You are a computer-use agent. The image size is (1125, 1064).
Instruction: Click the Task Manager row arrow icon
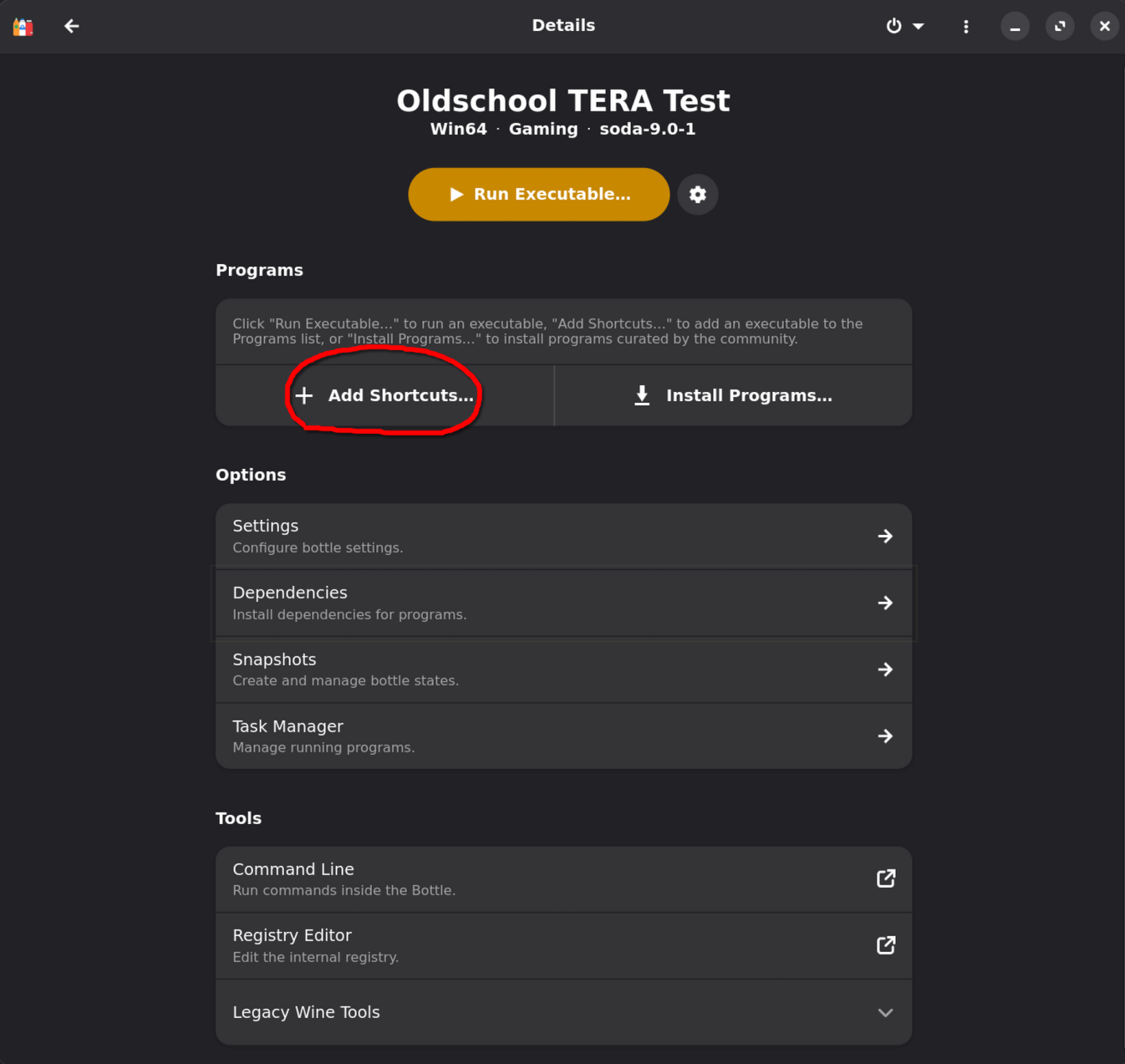click(x=885, y=736)
